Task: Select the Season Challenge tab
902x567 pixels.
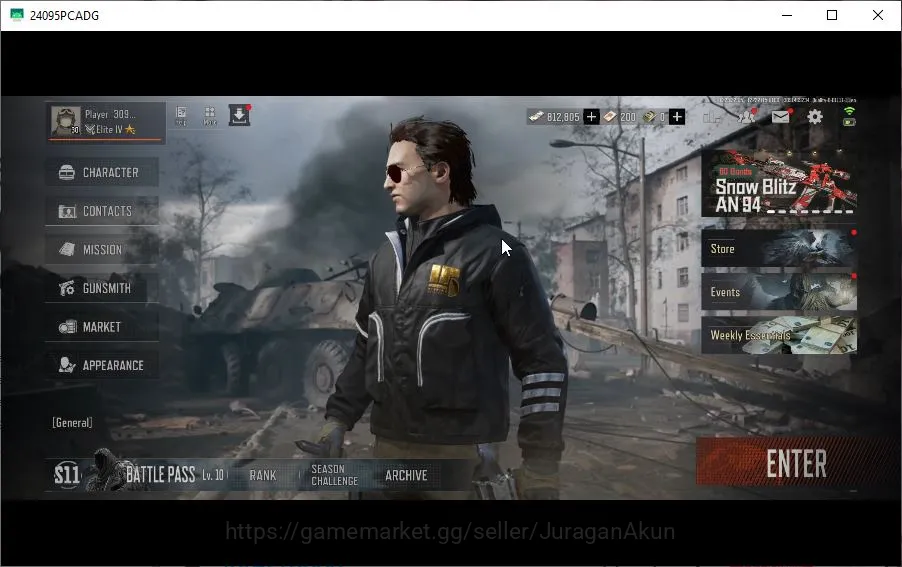Action: (x=334, y=476)
